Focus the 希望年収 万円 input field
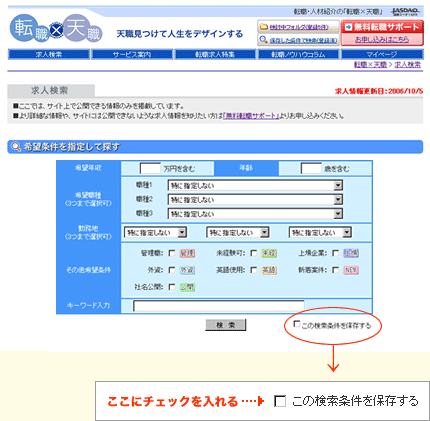 (x=150, y=168)
